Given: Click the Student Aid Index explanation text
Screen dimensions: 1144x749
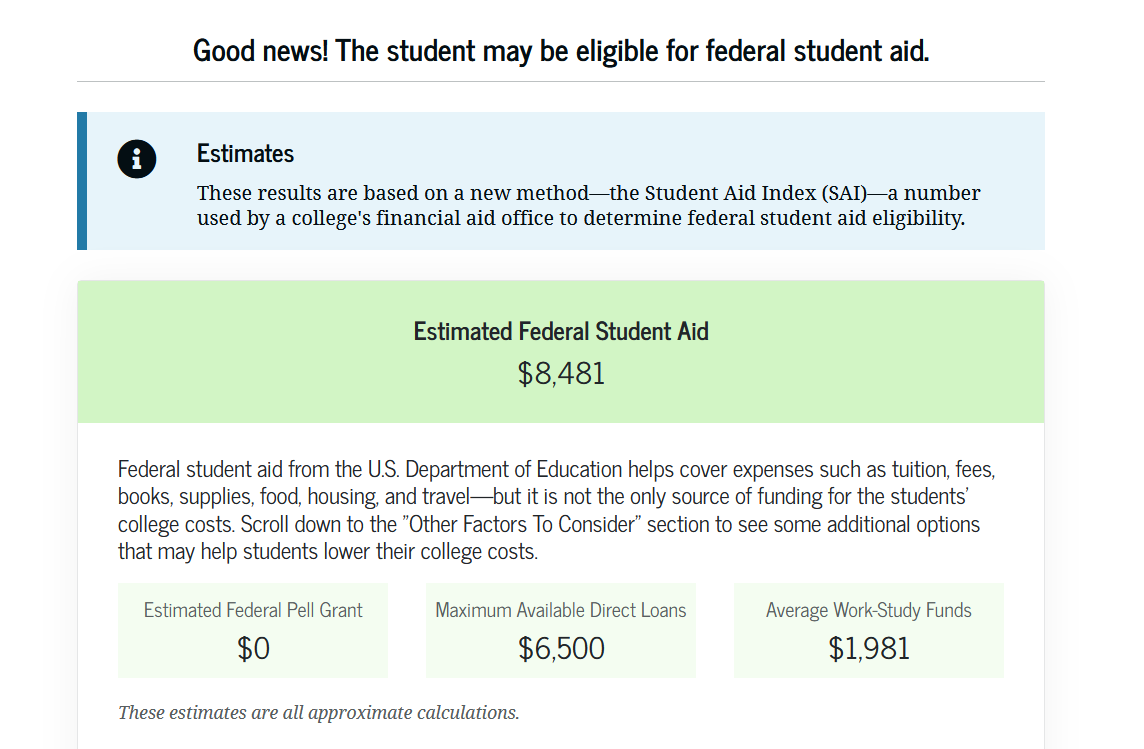Looking at the screenshot, I should (x=588, y=205).
